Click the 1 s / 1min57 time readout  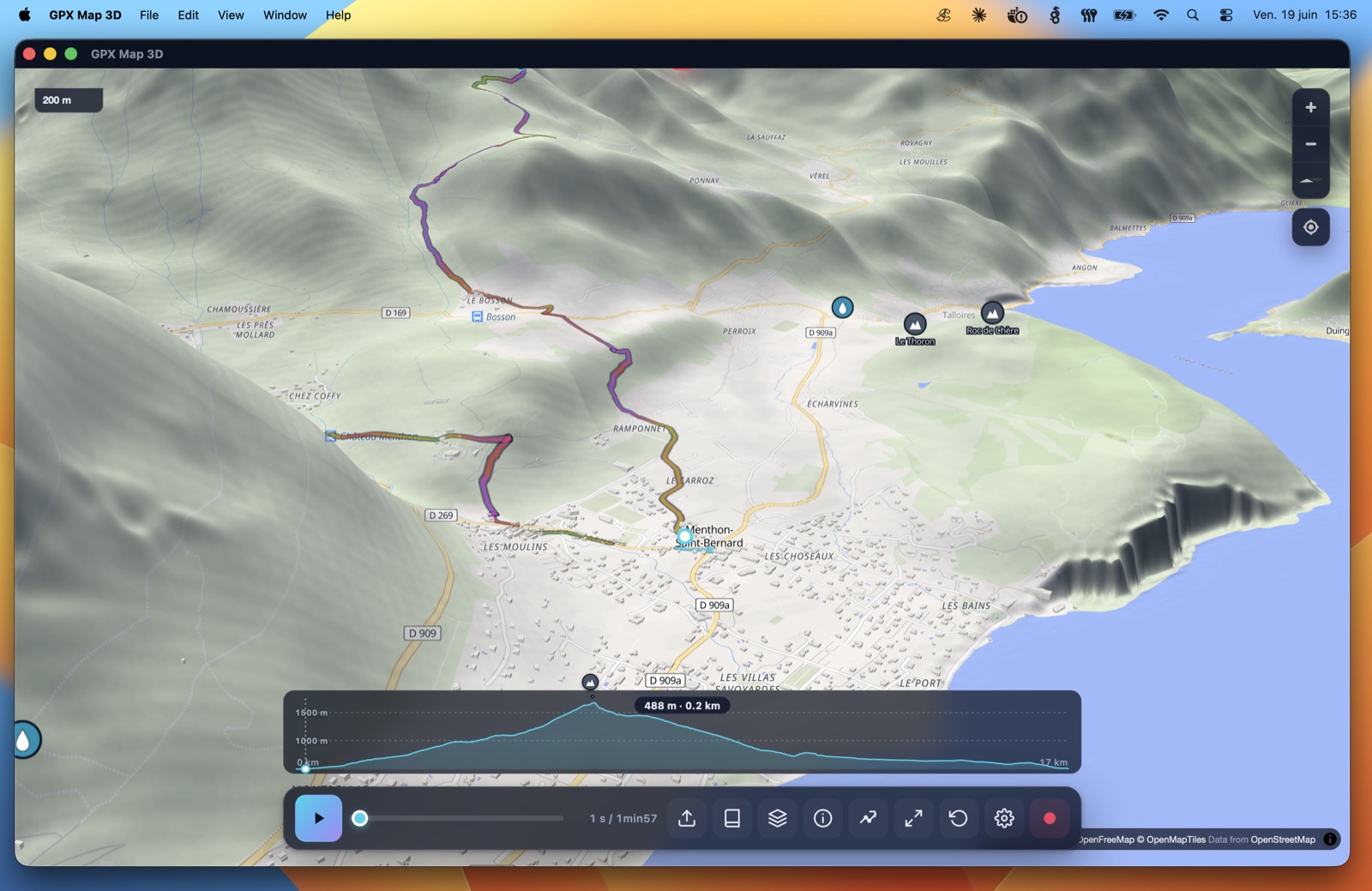coord(623,818)
